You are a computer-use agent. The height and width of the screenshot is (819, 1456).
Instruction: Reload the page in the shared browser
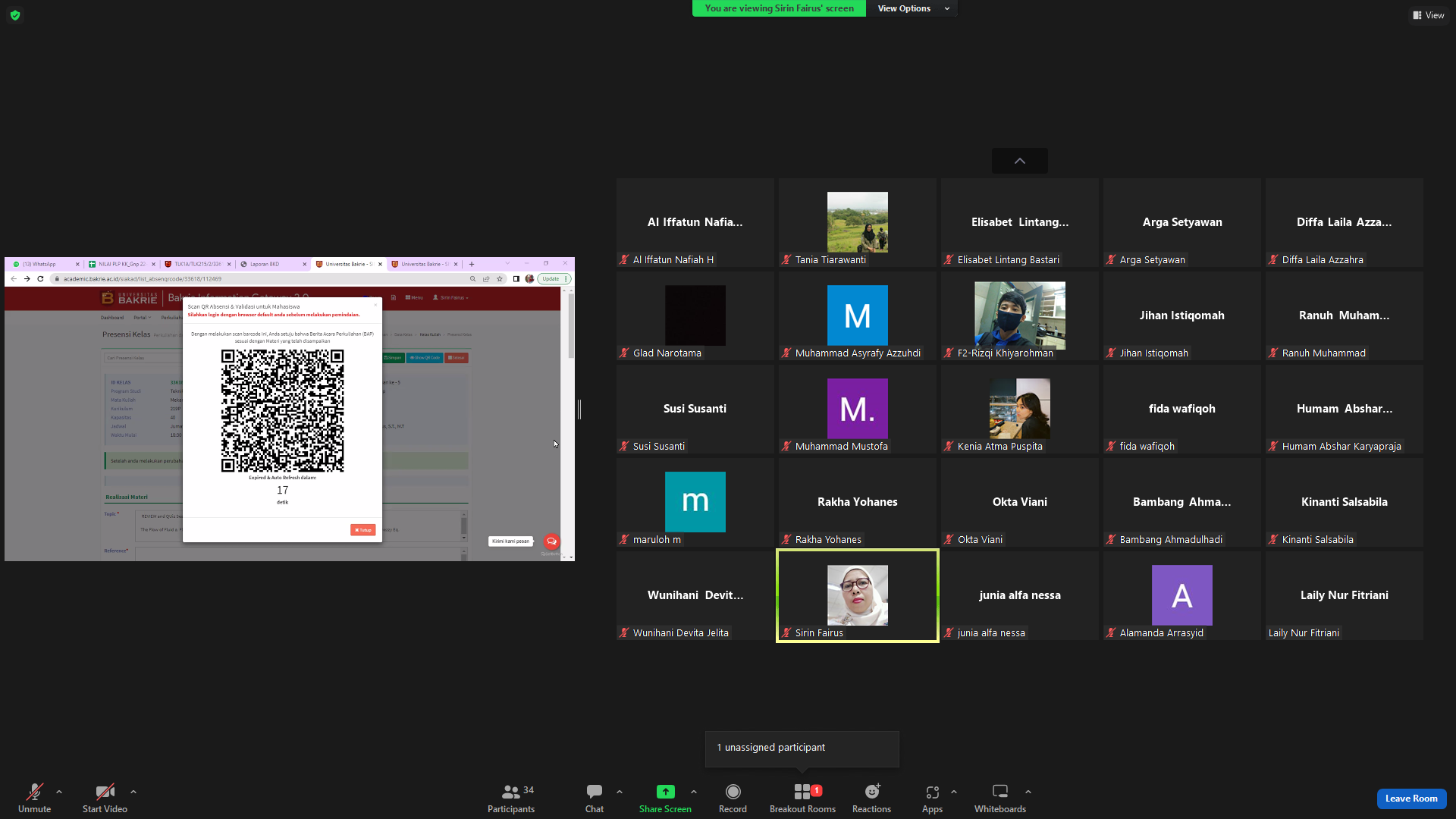(41, 279)
